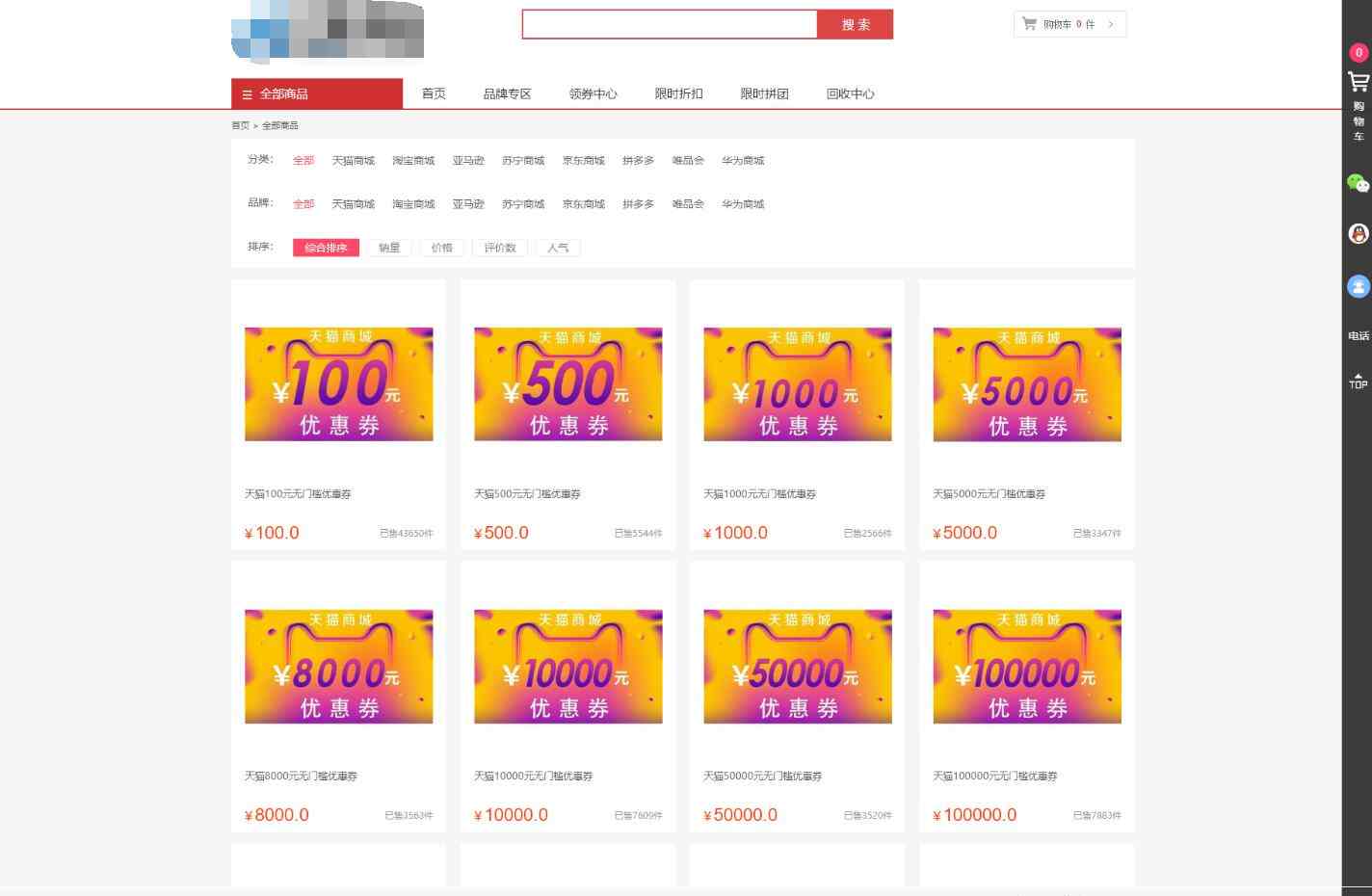Click the TOP back-to-top icon

point(1359,382)
